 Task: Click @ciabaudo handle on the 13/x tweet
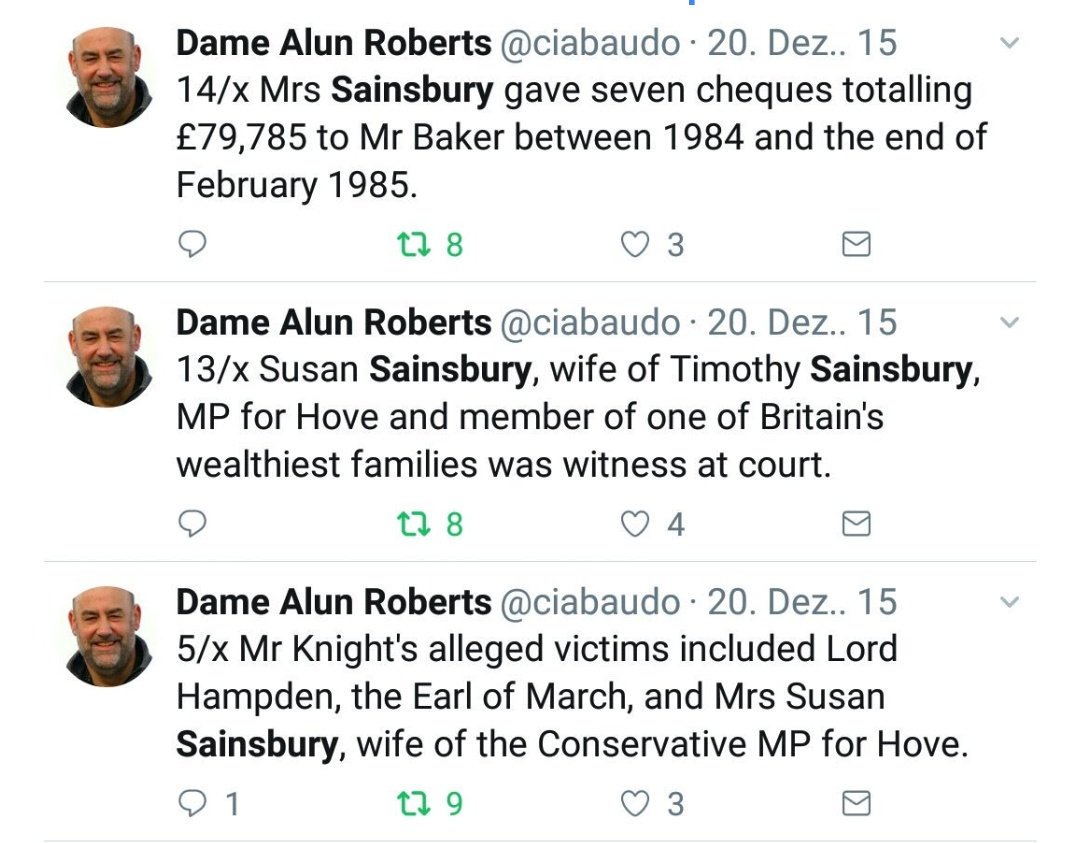click(589, 322)
